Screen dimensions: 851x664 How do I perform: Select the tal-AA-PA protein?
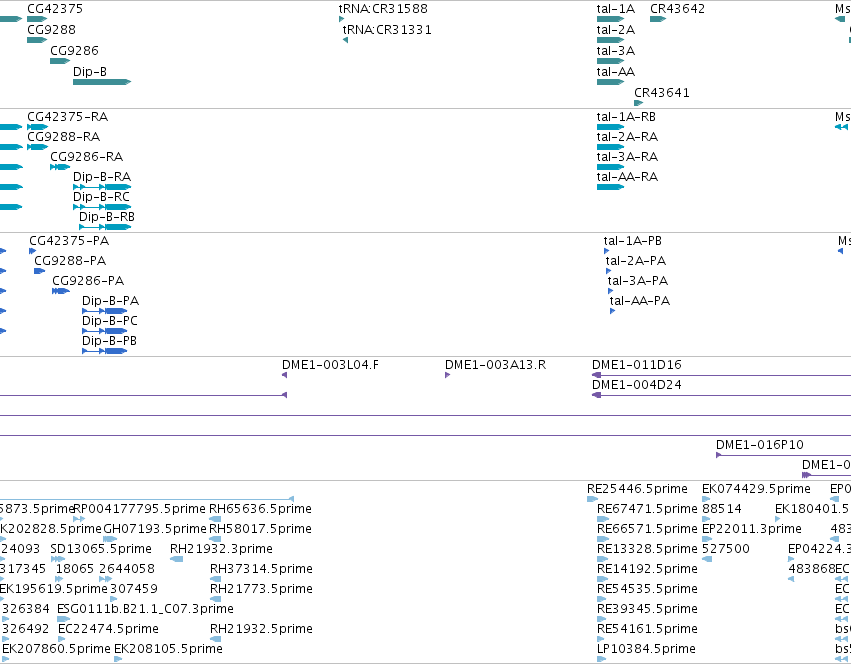pyautogui.click(x=612, y=311)
